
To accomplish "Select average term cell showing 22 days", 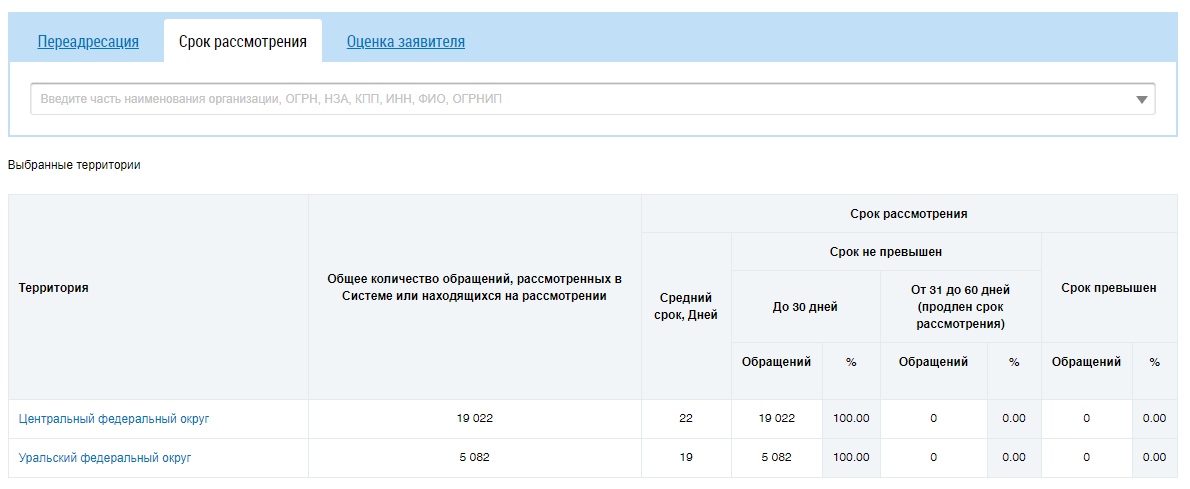I will coord(686,419).
